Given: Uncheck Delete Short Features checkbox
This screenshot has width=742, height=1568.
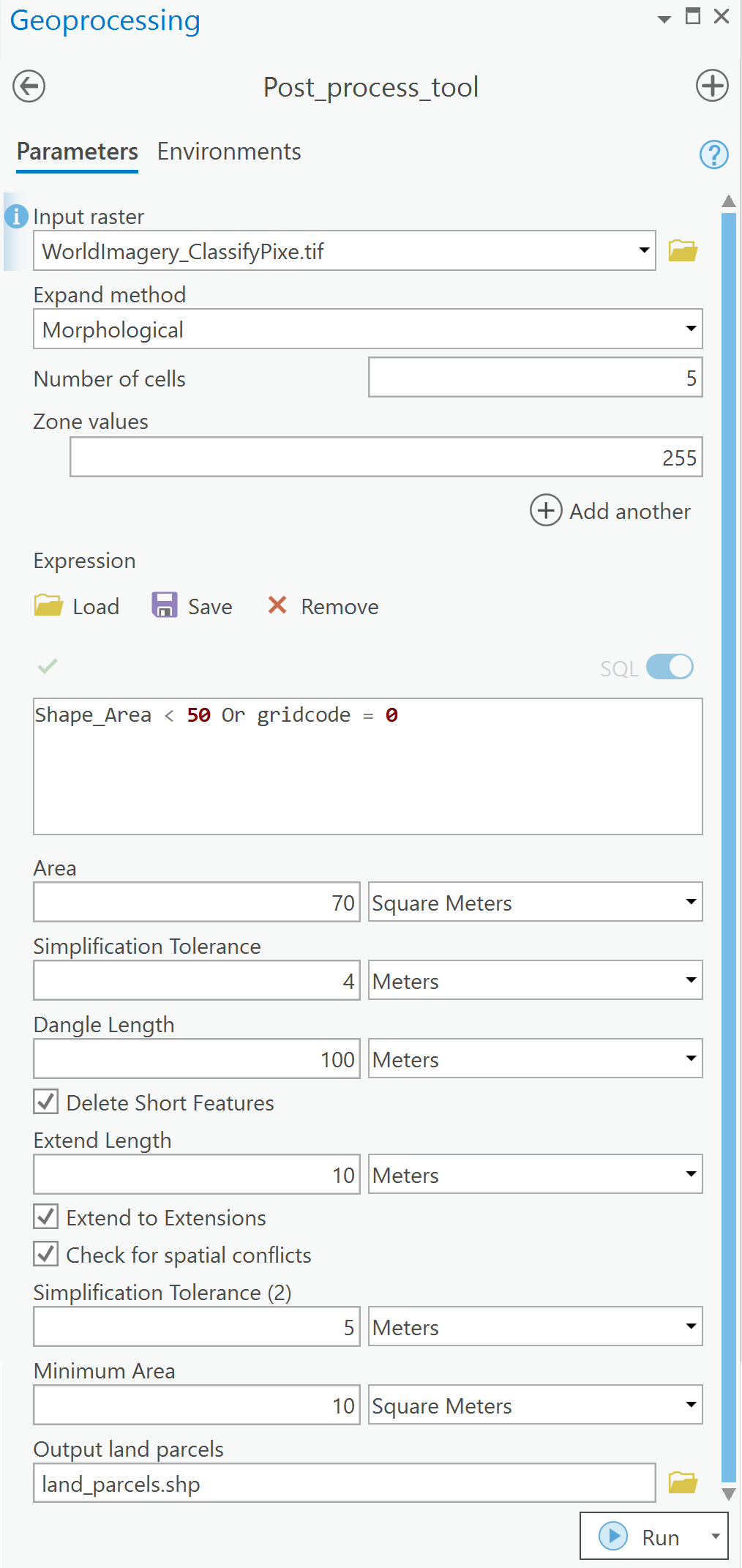Looking at the screenshot, I should (46, 1102).
